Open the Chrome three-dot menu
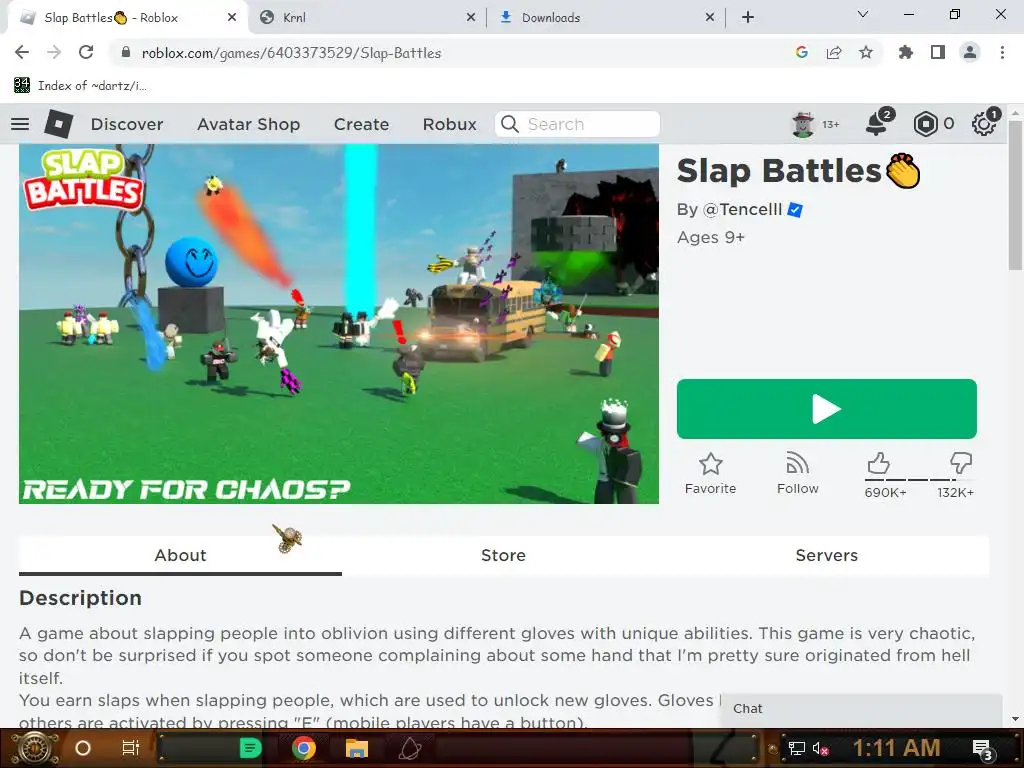Viewport: 1024px width, 768px height. coord(1002,52)
